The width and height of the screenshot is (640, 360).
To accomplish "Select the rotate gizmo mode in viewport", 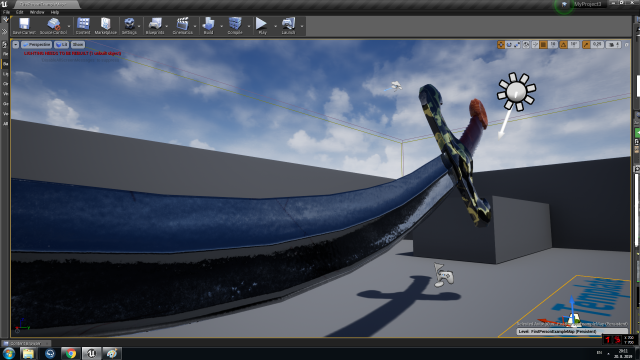I will 509,44.
